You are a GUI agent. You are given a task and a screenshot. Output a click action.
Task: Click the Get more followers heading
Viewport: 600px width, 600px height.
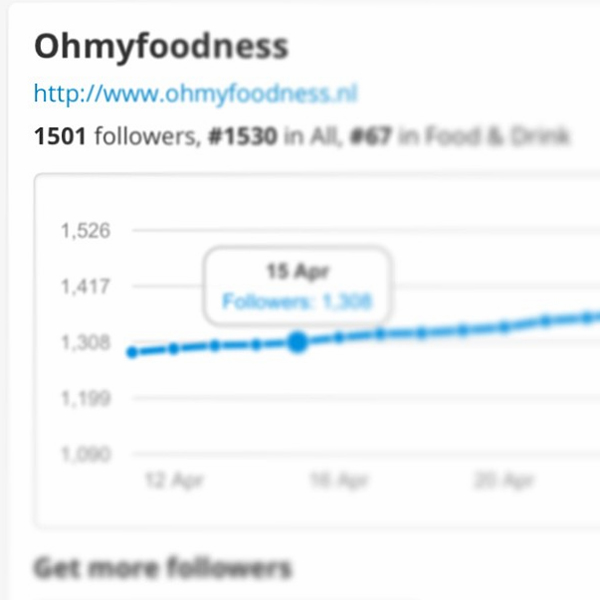tap(163, 569)
